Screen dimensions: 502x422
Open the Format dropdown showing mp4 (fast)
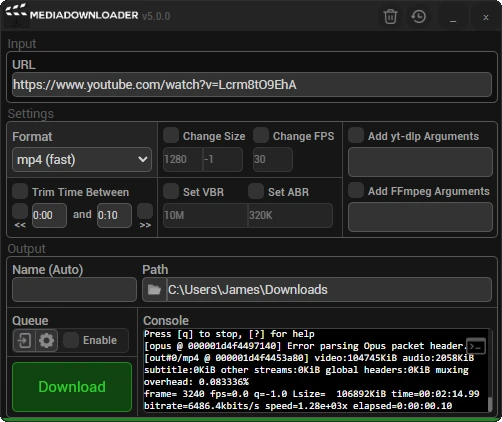(x=82, y=159)
